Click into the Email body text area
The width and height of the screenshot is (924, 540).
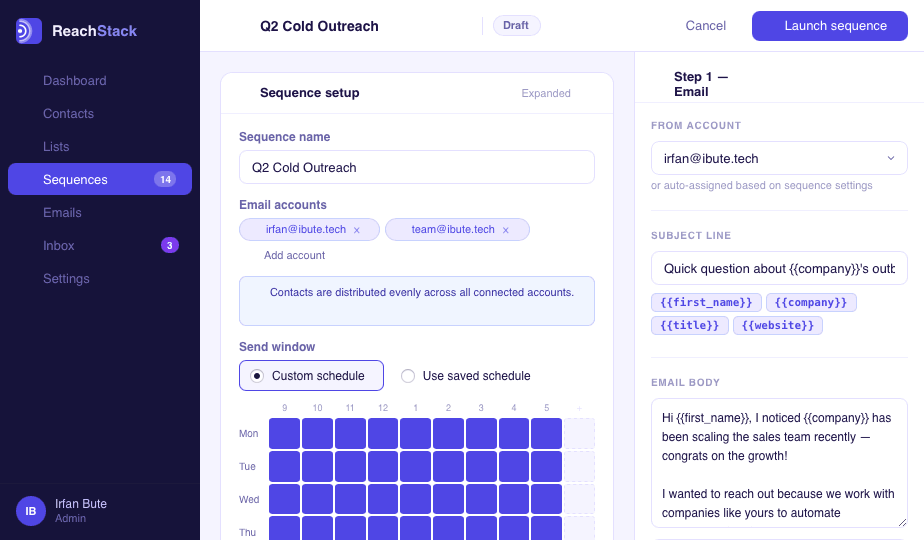pyautogui.click(x=779, y=463)
